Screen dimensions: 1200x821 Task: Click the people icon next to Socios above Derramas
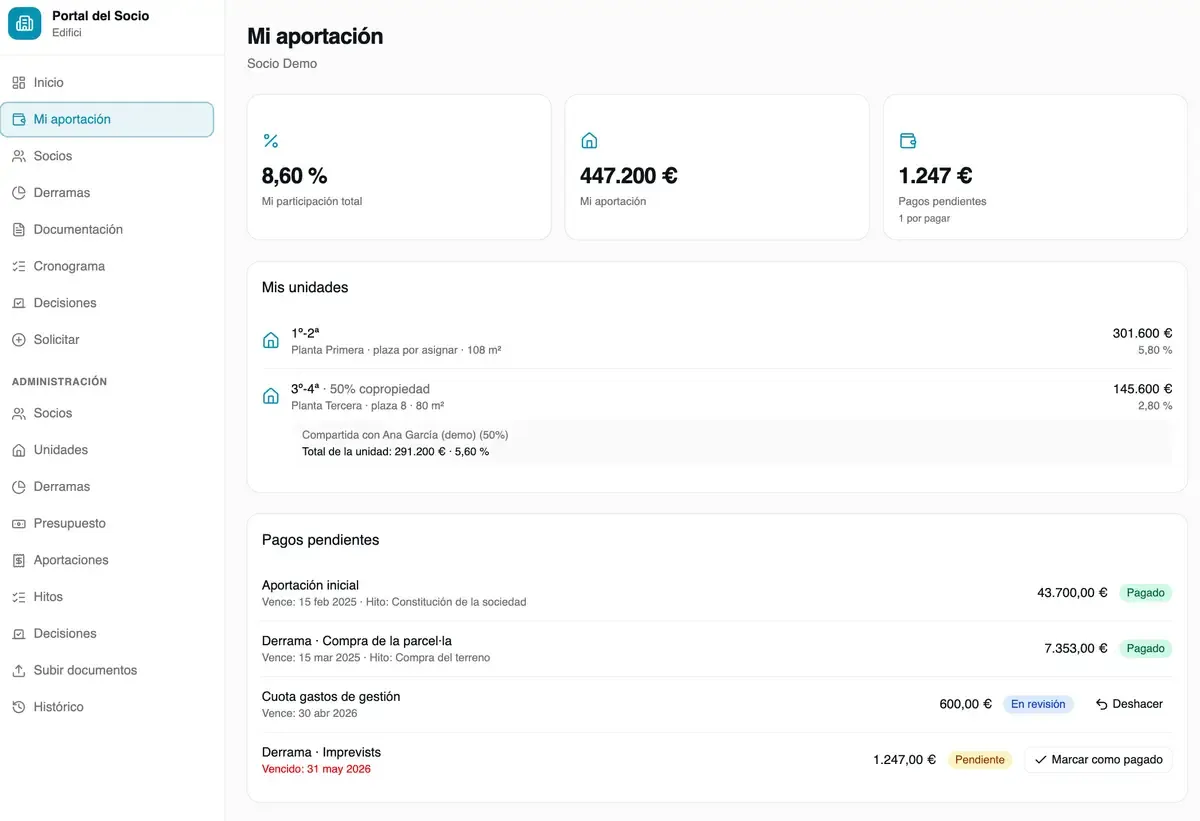18,156
